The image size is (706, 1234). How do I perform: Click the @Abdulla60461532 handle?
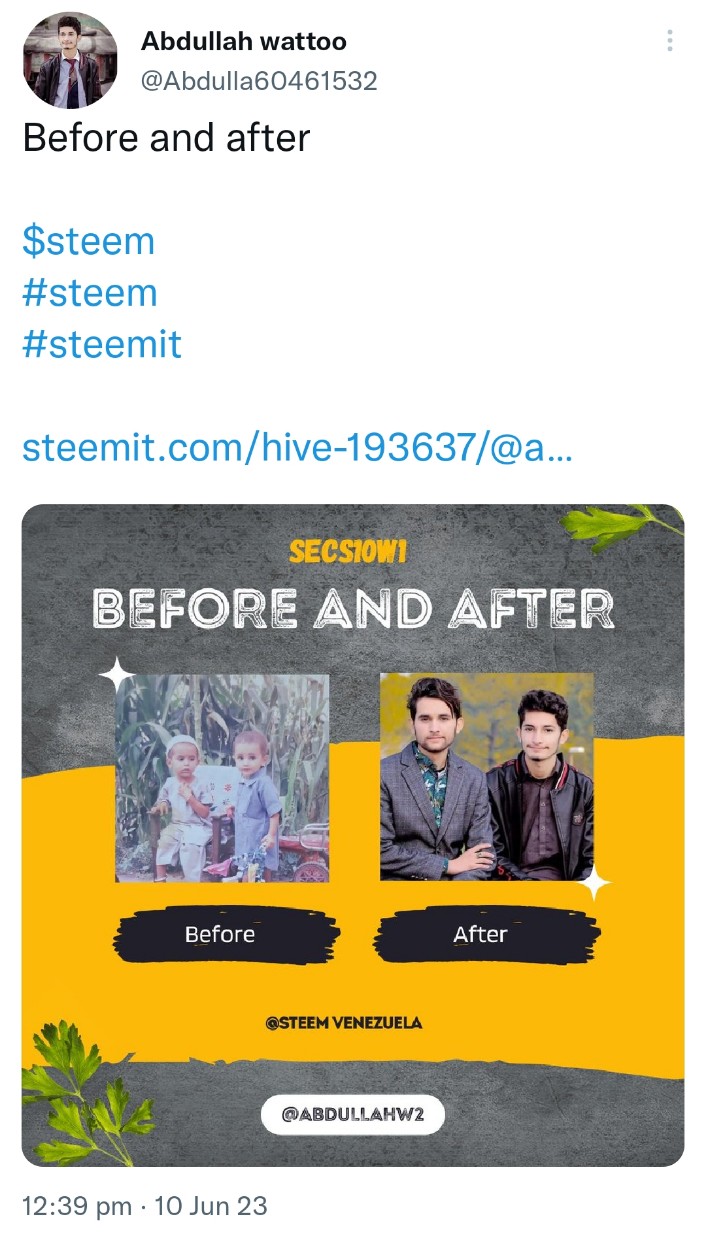[259, 81]
